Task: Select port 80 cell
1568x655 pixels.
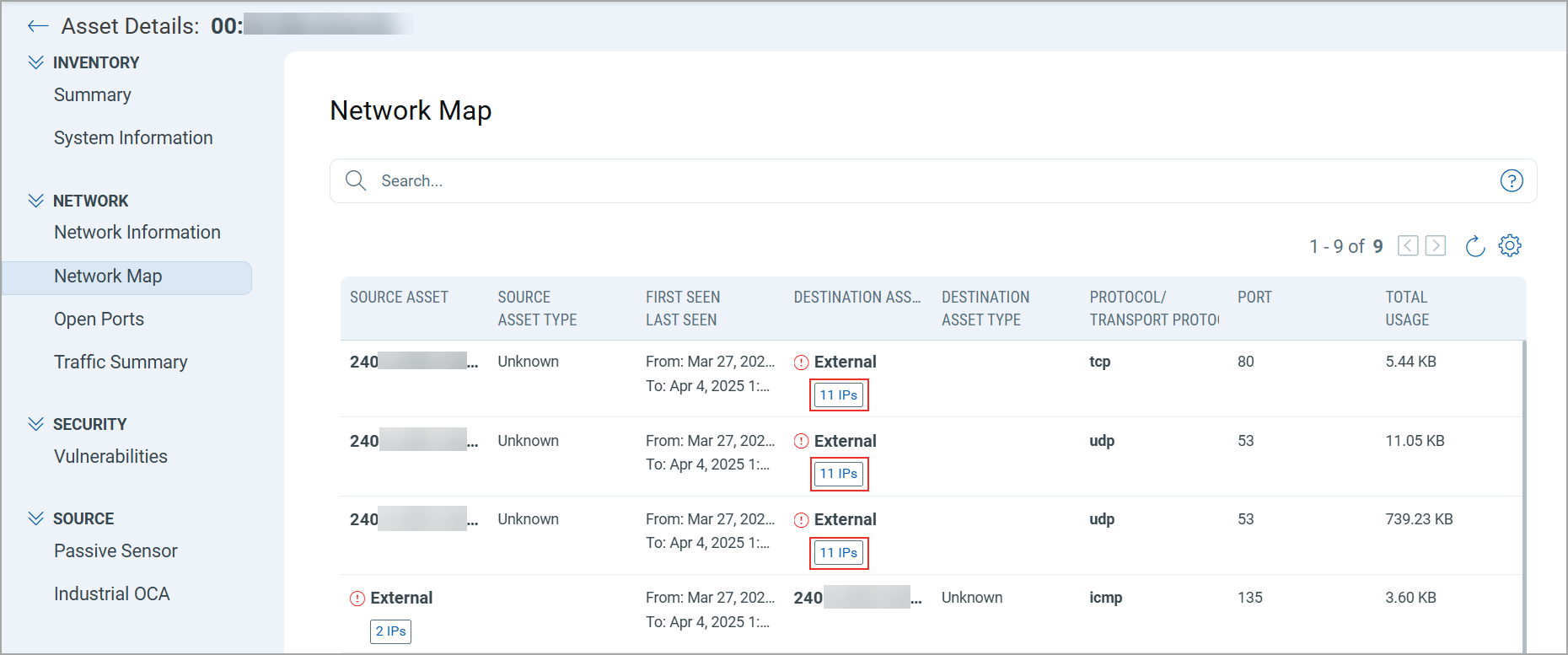Action: tap(1245, 362)
